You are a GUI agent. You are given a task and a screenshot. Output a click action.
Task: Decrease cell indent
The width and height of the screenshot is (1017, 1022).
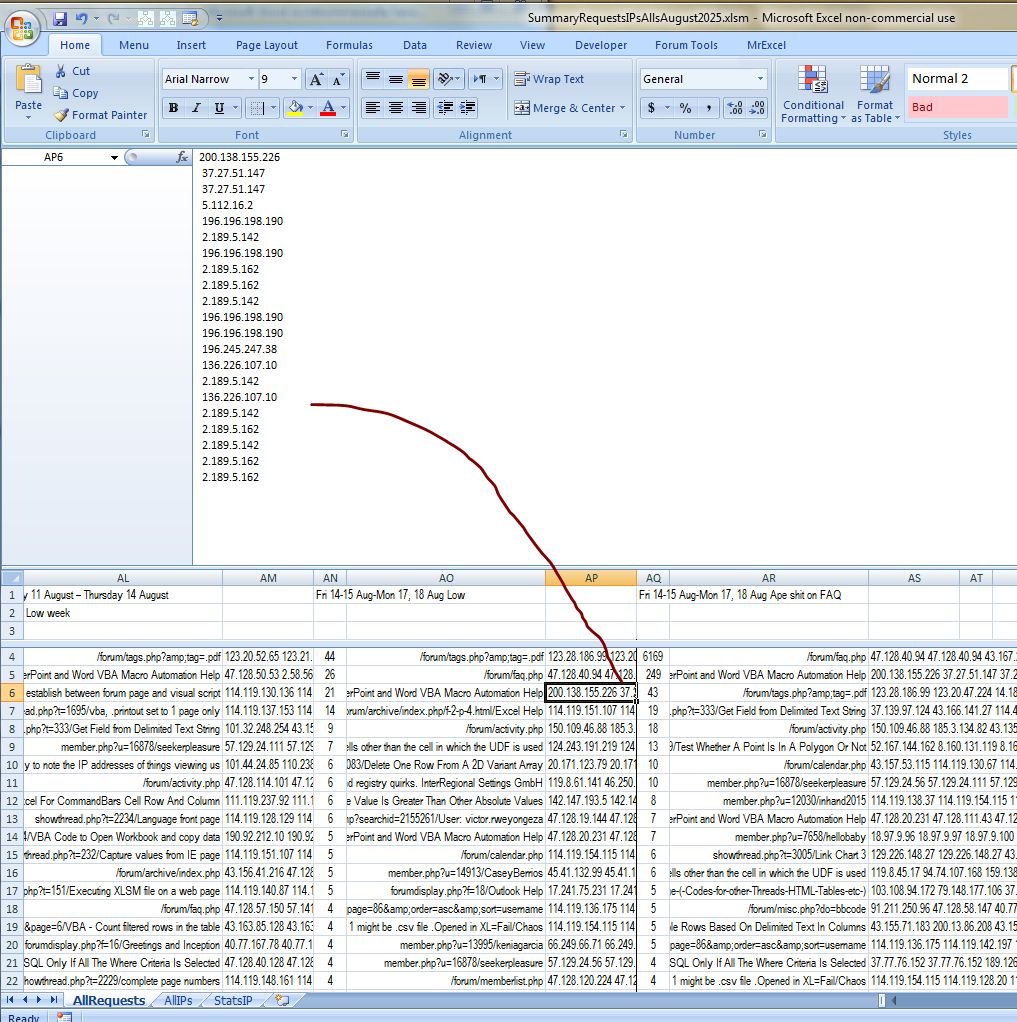pyautogui.click(x=445, y=108)
